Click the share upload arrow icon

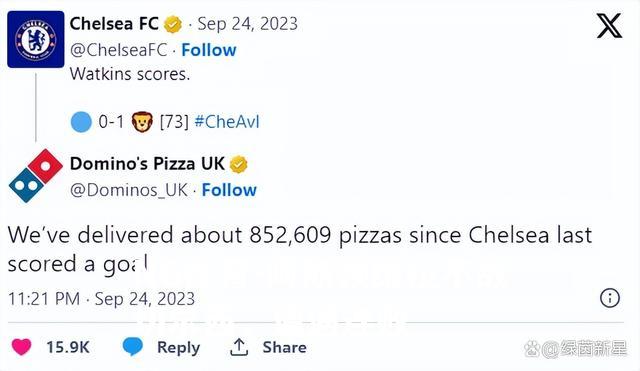(x=239, y=347)
